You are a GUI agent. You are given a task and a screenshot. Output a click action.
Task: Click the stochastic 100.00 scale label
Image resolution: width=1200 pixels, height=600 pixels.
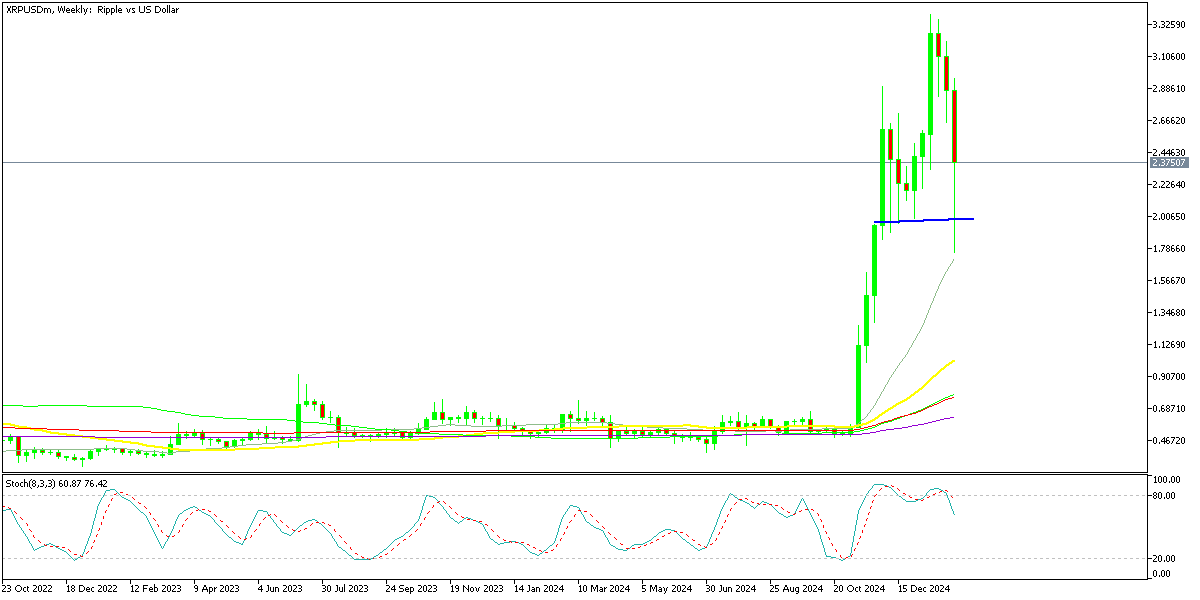tap(1165, 481)
